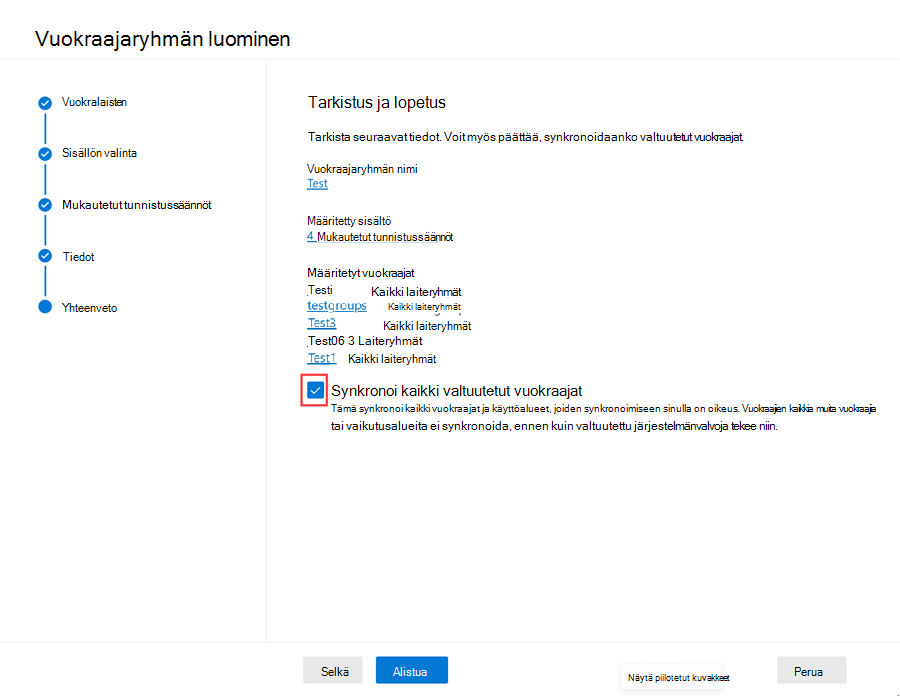This screenshot has height=696, width=900.
Task: Click the Vuokraajaryhmän luominen page title
Action: click(162, 39)
